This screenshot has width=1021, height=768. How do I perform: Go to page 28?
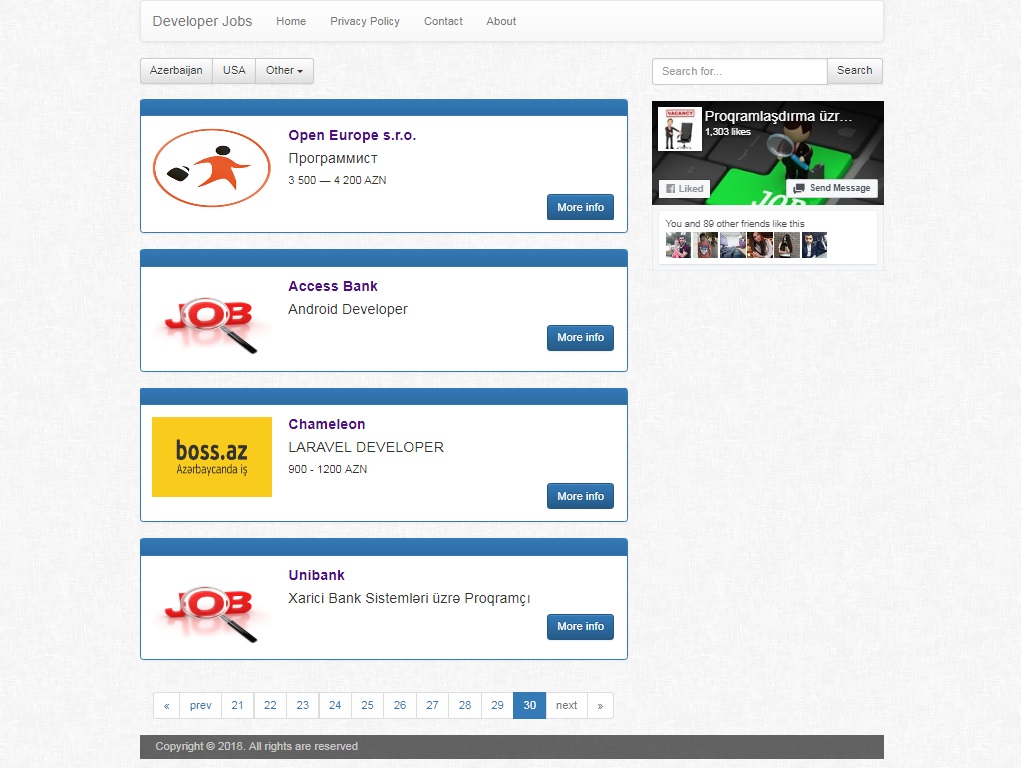coord(465,705)
